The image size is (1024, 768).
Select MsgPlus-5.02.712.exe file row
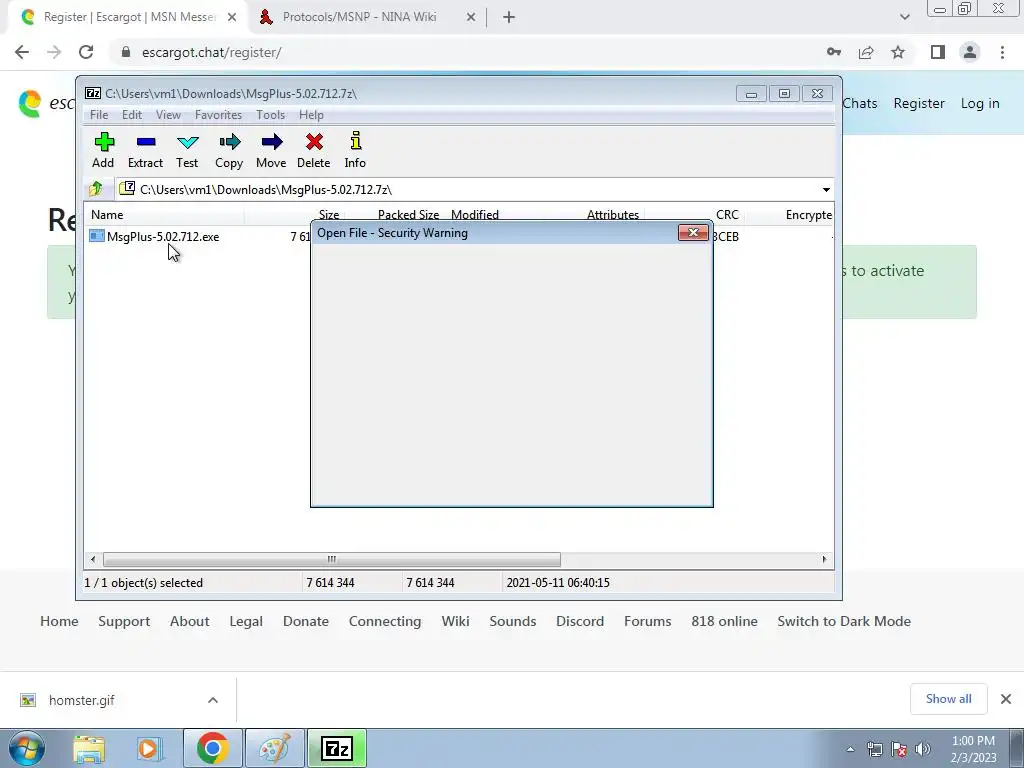pos(163,236)
